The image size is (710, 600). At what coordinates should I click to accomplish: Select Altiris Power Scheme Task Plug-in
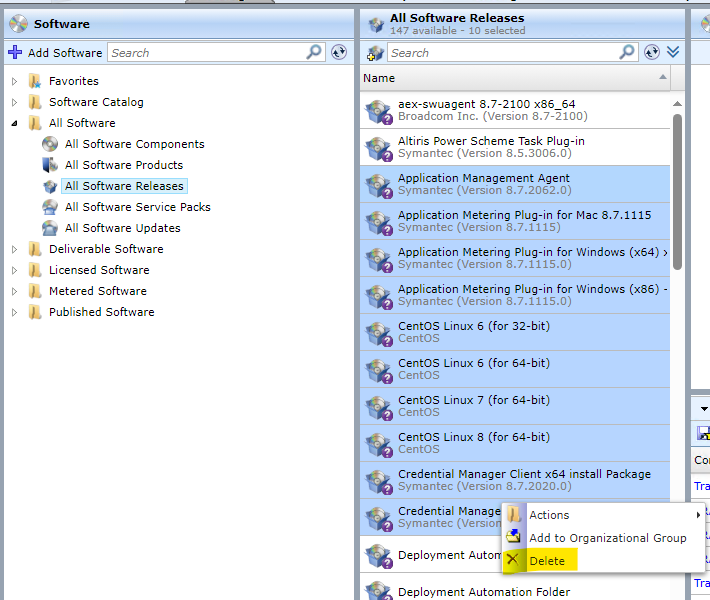(x=515, y=148)
